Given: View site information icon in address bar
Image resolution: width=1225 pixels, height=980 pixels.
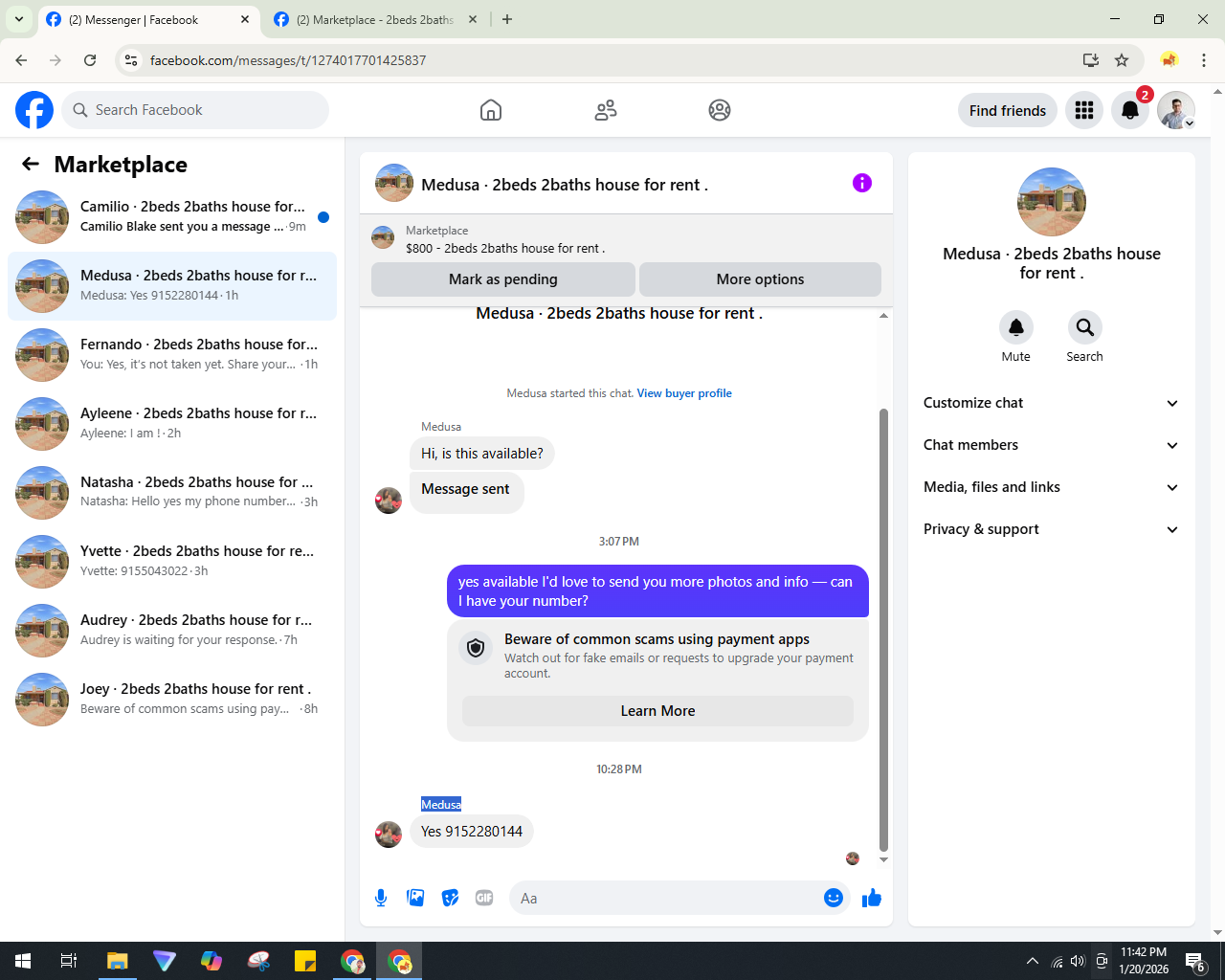Looking at the screenshot, I should (131, 60).
